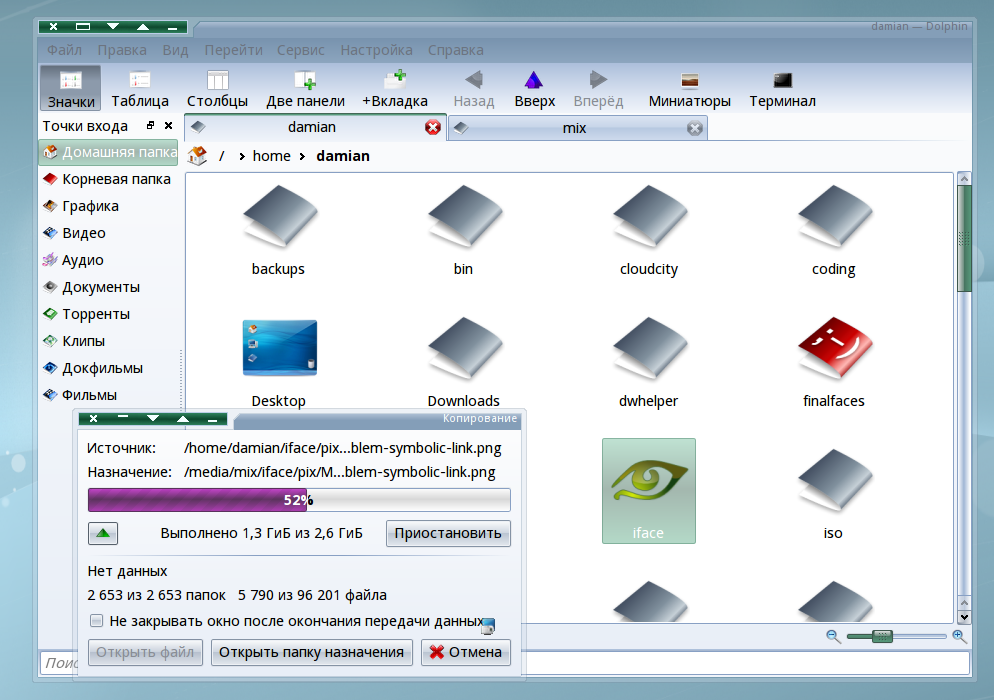Select the cloudcity folder
This screenshot has width=994, height=700.
(x=649, y=231)
